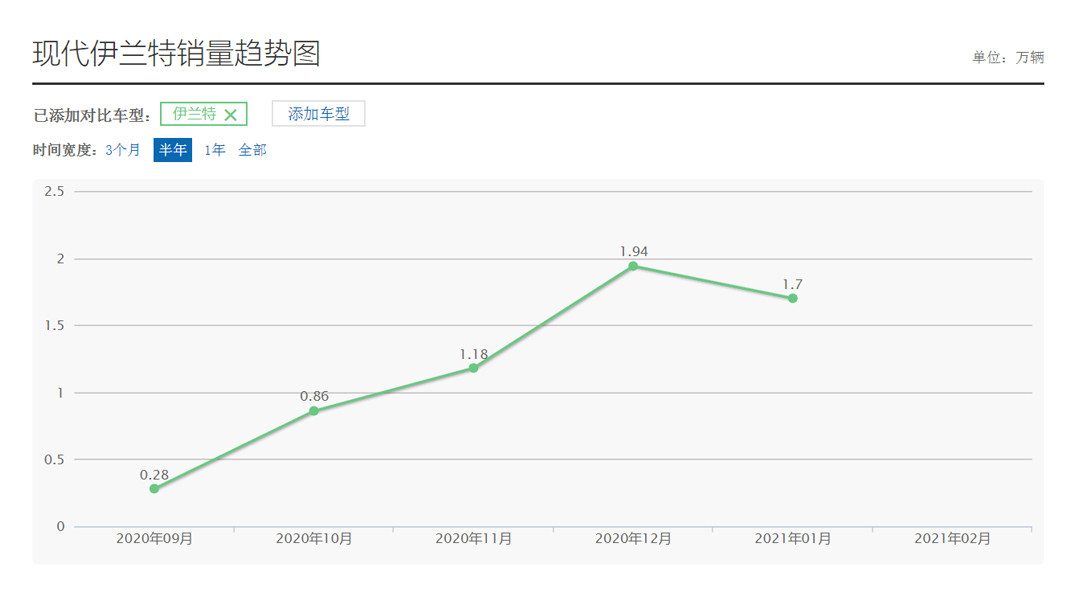Select the 3个月 time range
This screenshot has width=1080, height=600.
click(123, 150)
